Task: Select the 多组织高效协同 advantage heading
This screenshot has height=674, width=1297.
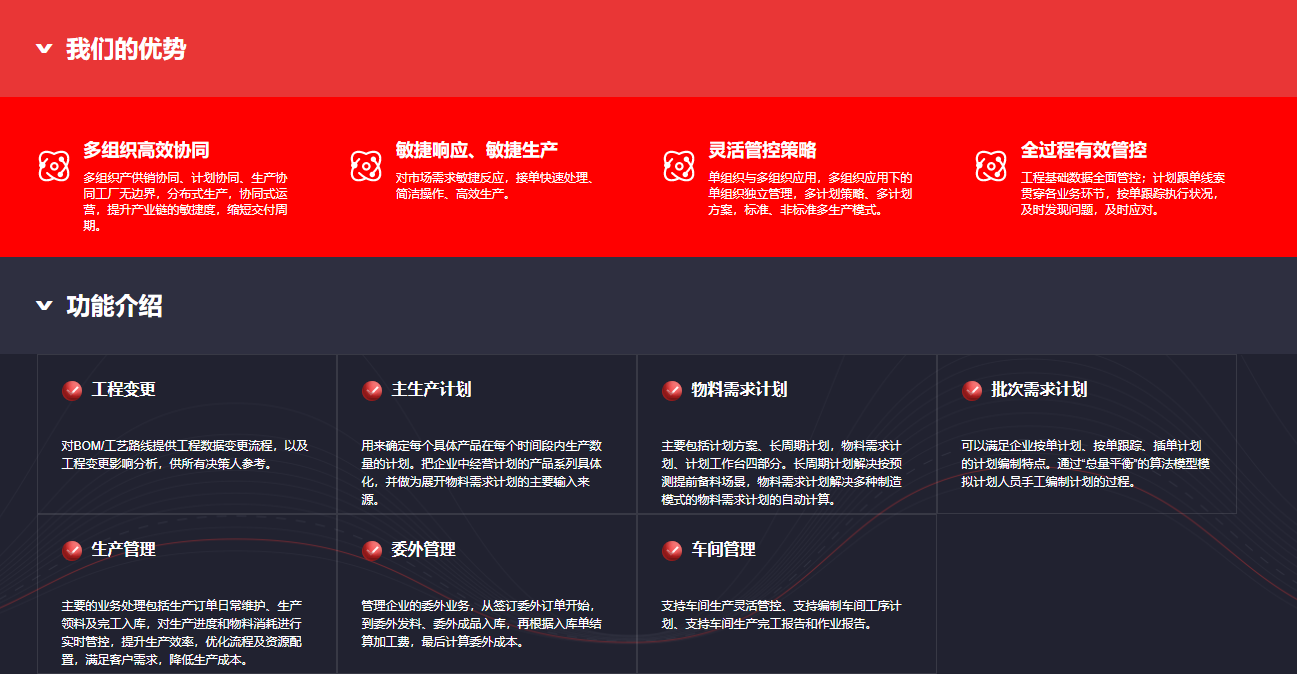Action: point(146,150)
